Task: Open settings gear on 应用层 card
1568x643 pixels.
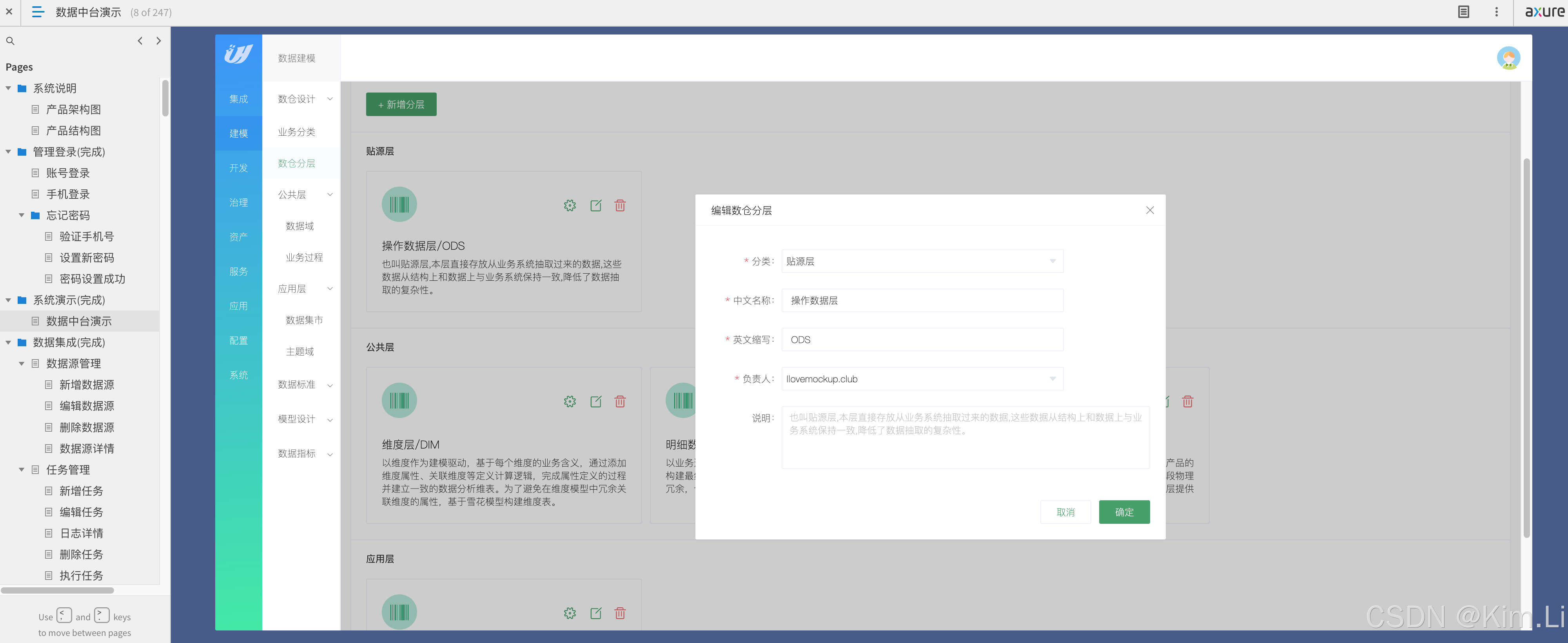Action: click(x=570, y=613)
